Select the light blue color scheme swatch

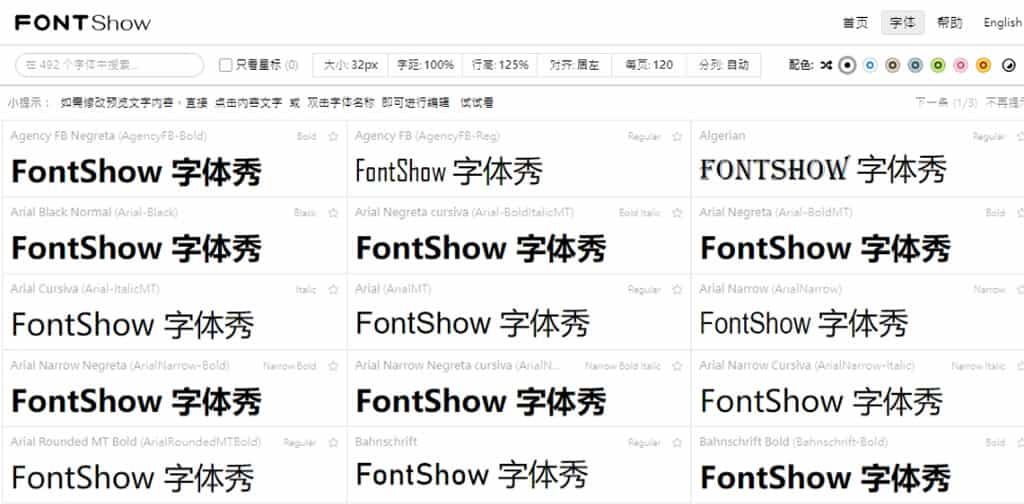[869, 65]
